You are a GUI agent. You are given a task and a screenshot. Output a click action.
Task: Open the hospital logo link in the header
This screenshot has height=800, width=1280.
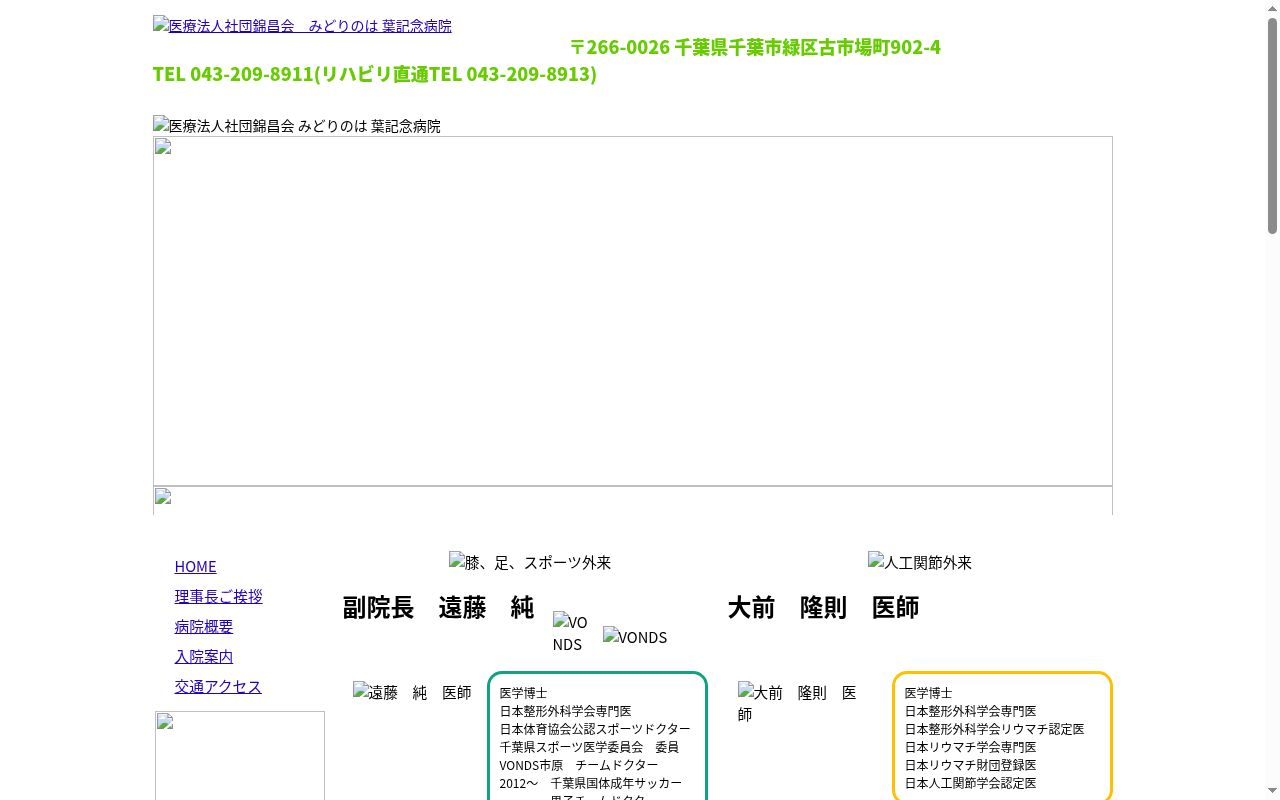tap(302, 26)
